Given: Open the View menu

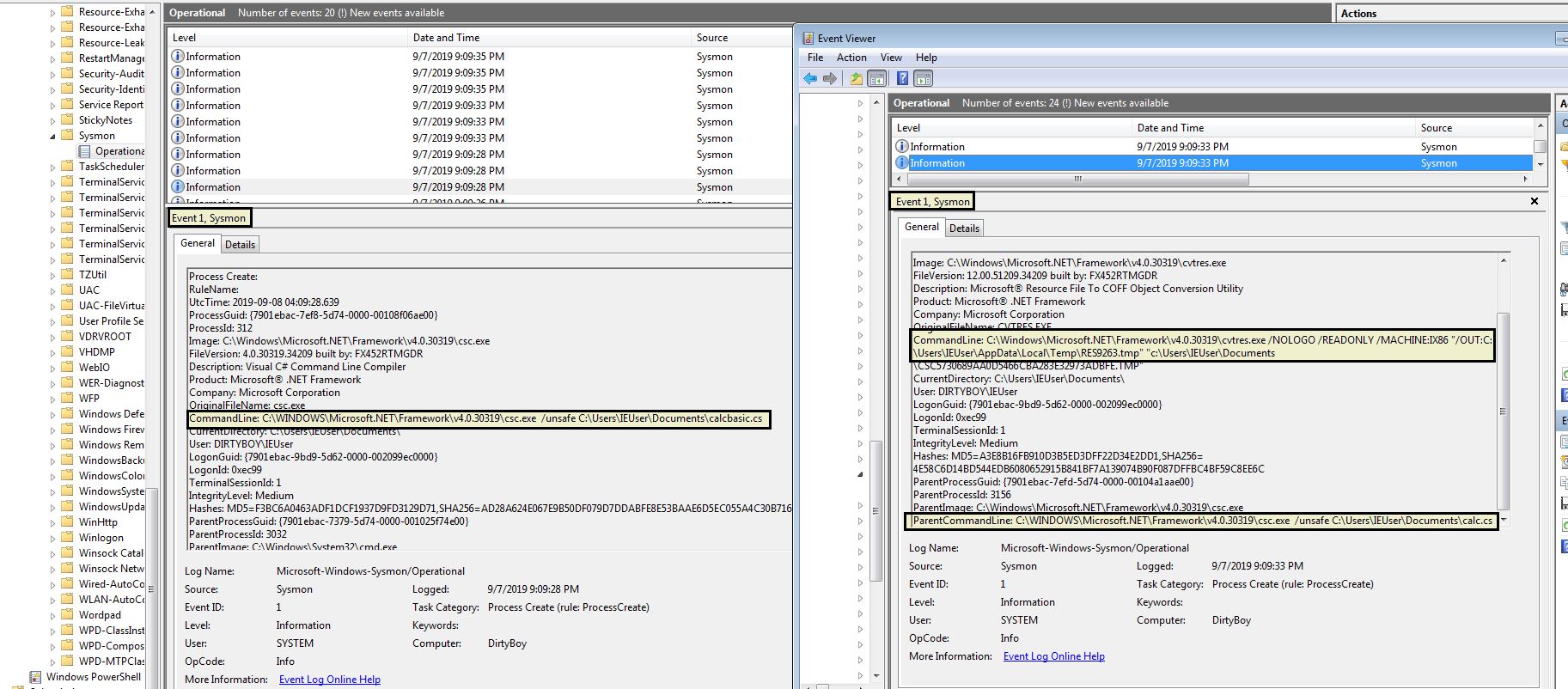Looking at the screenshot, I should click(x=891, y=58).
